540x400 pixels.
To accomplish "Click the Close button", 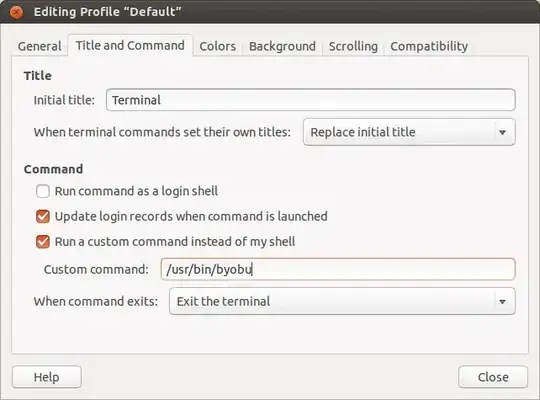I will [493, 377].
